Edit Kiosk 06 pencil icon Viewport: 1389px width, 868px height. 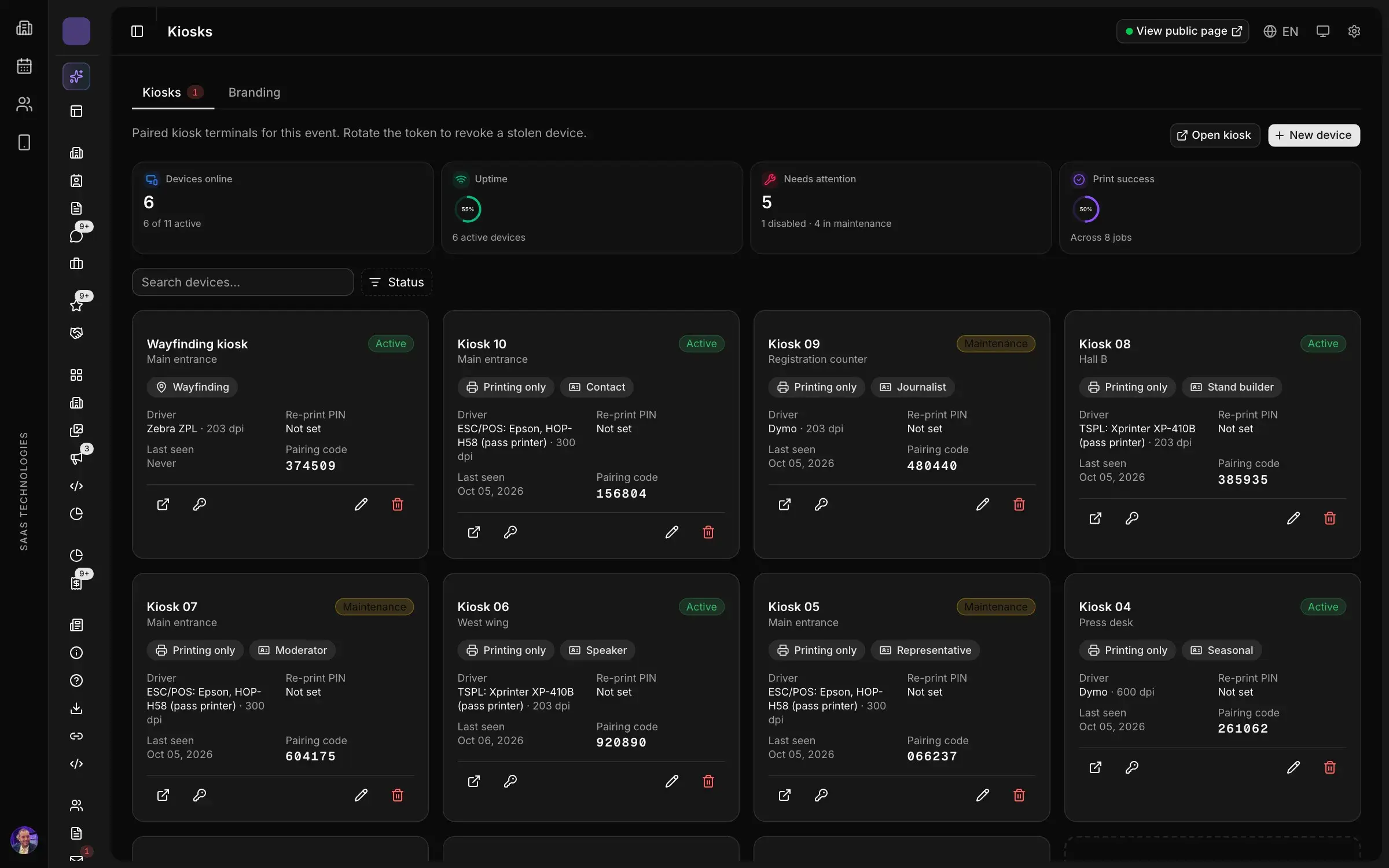[x=672, y=781]
